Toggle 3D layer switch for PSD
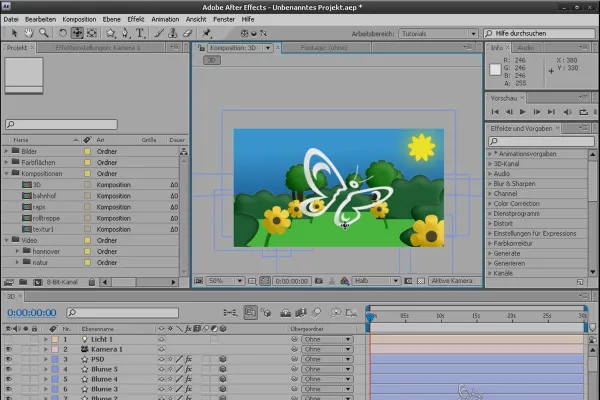 click(223, 359)
